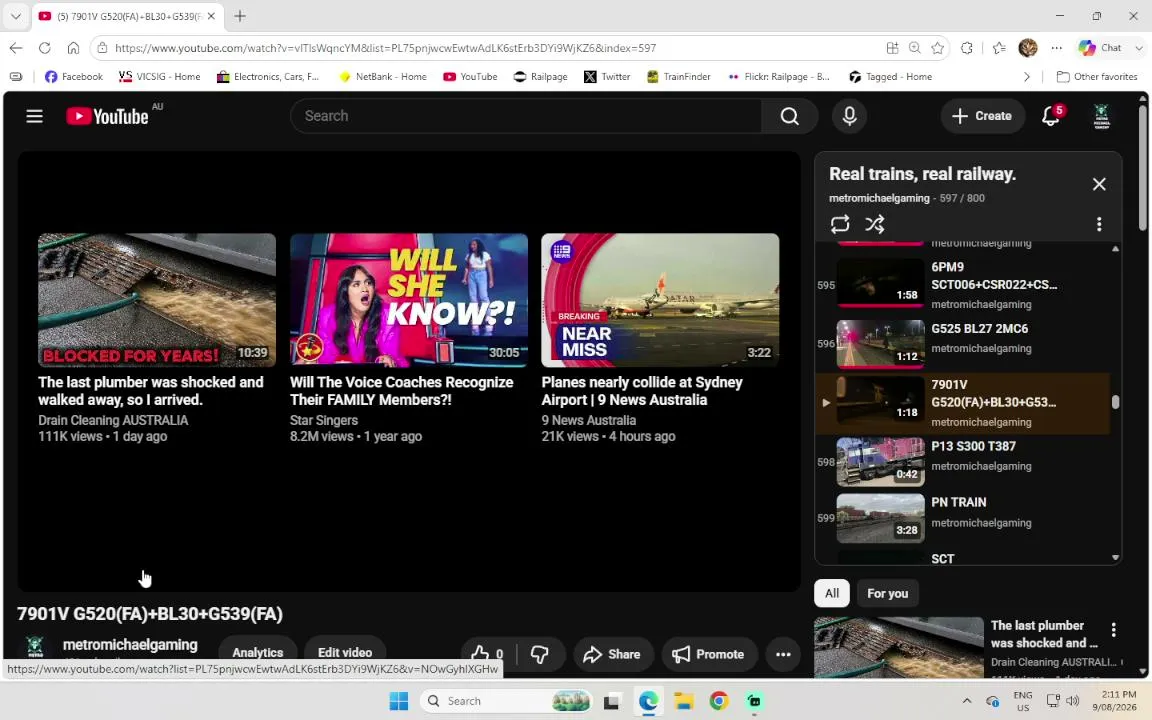Expand the bookmarks overflow chevron
The width and height of the screenshot is (1152, 720).
[x=1026, y=76]
